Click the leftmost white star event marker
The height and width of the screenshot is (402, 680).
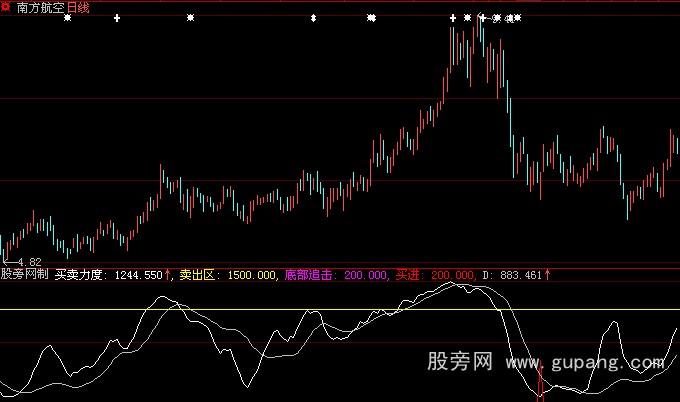coord(67,18)
